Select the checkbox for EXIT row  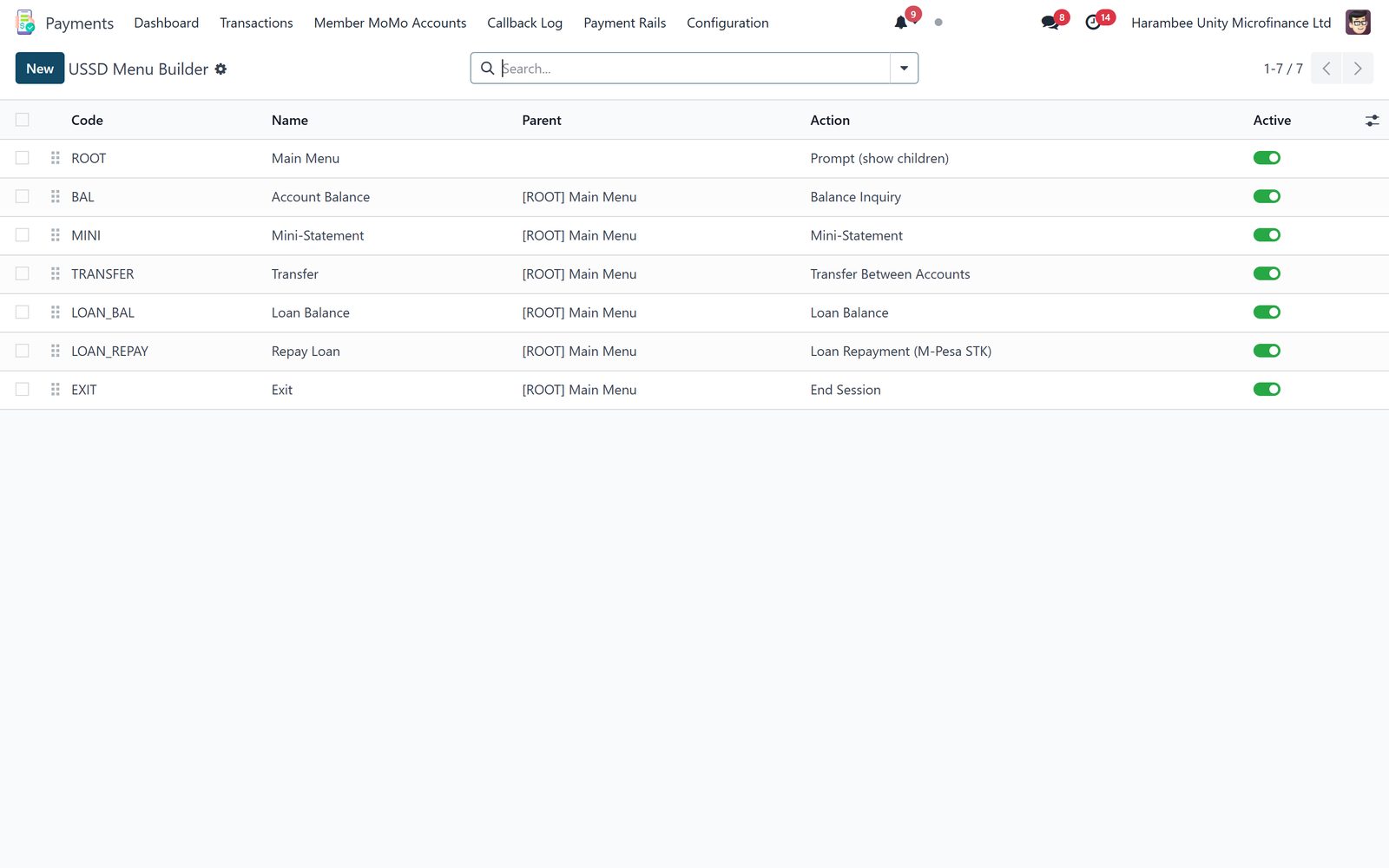[23, 390]
